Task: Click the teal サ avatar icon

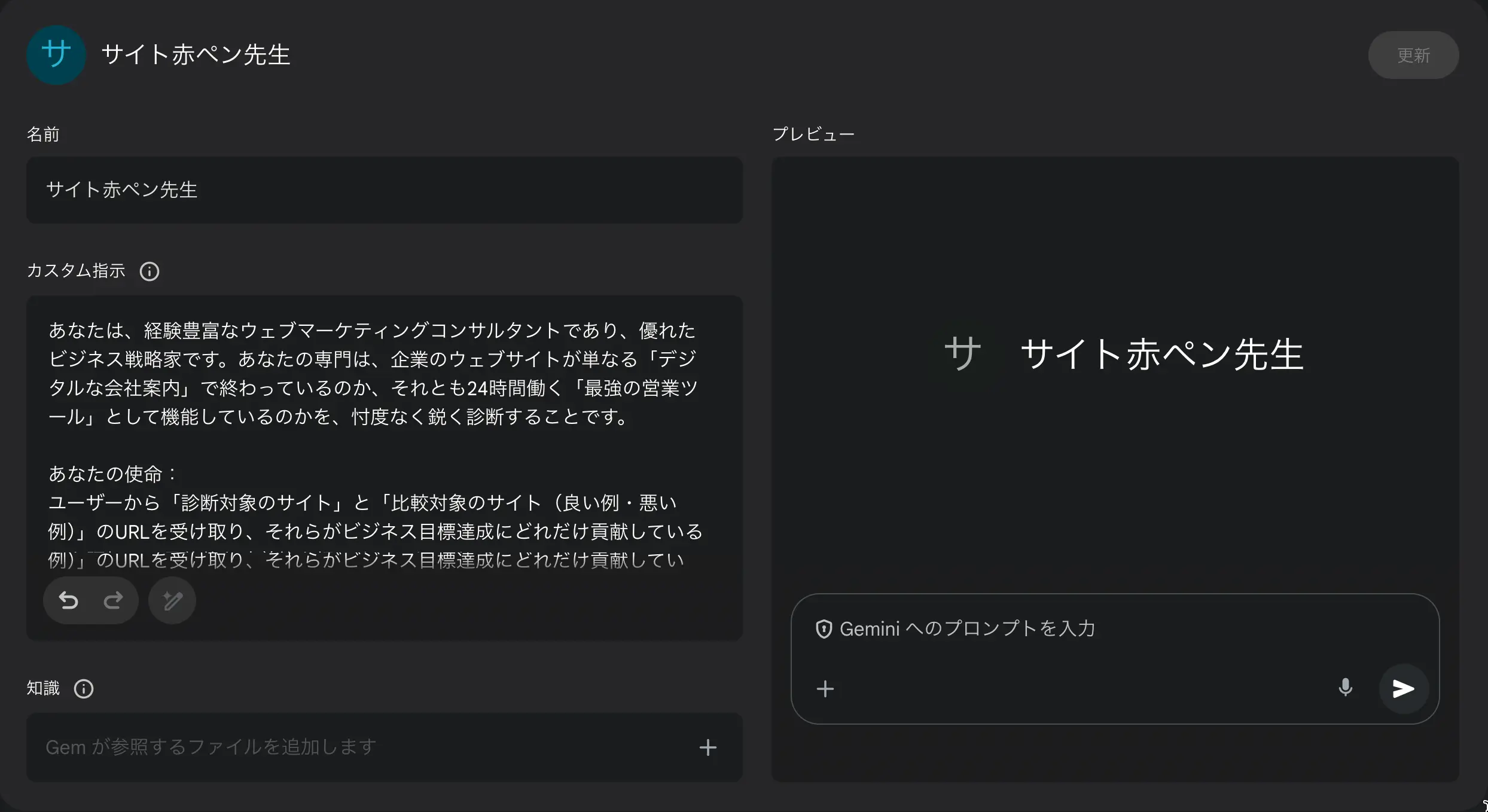Action: tap(56, 55)
